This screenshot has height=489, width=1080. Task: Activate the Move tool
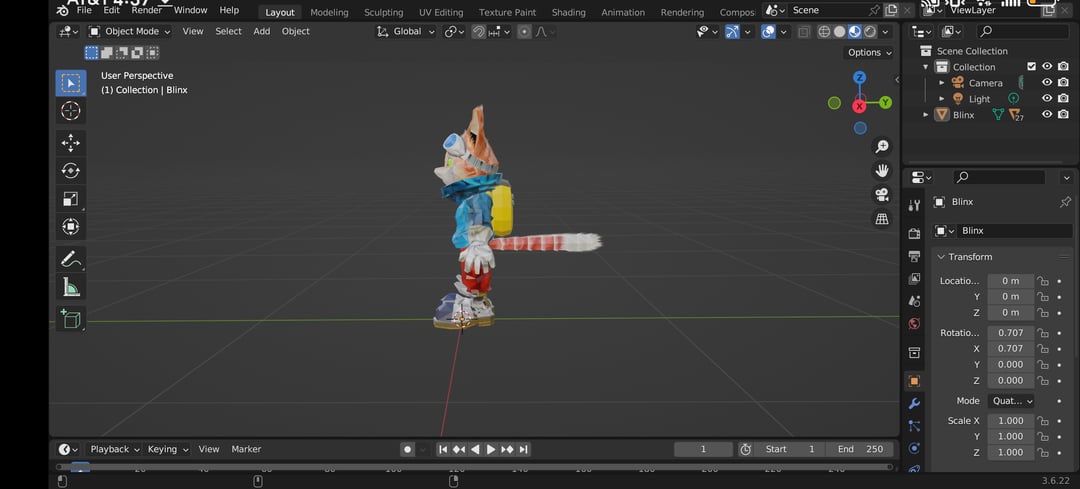tap(70, 143)
